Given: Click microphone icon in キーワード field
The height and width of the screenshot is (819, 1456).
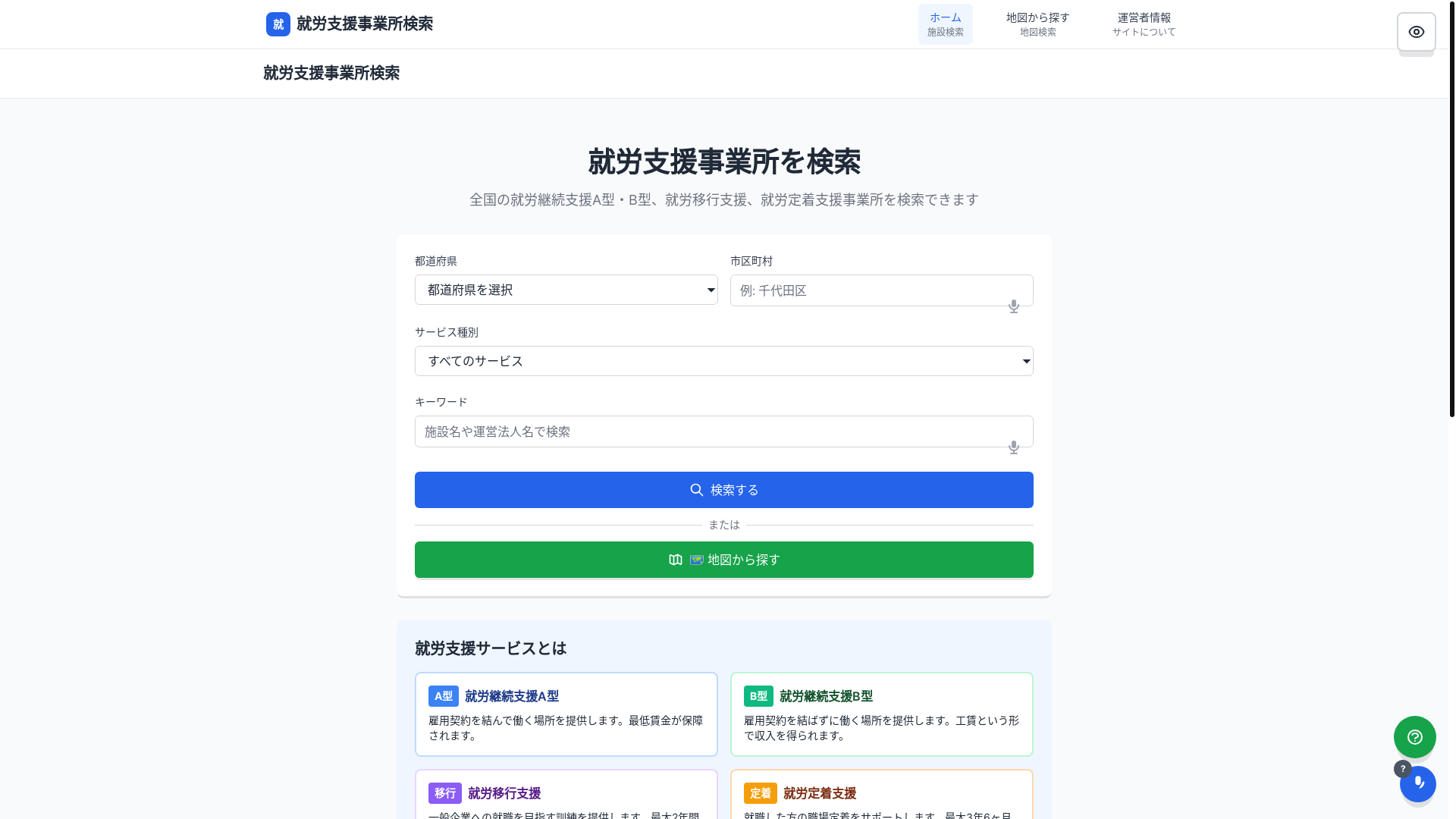Looking at the screenshot, I should [x=1014, y=447].
